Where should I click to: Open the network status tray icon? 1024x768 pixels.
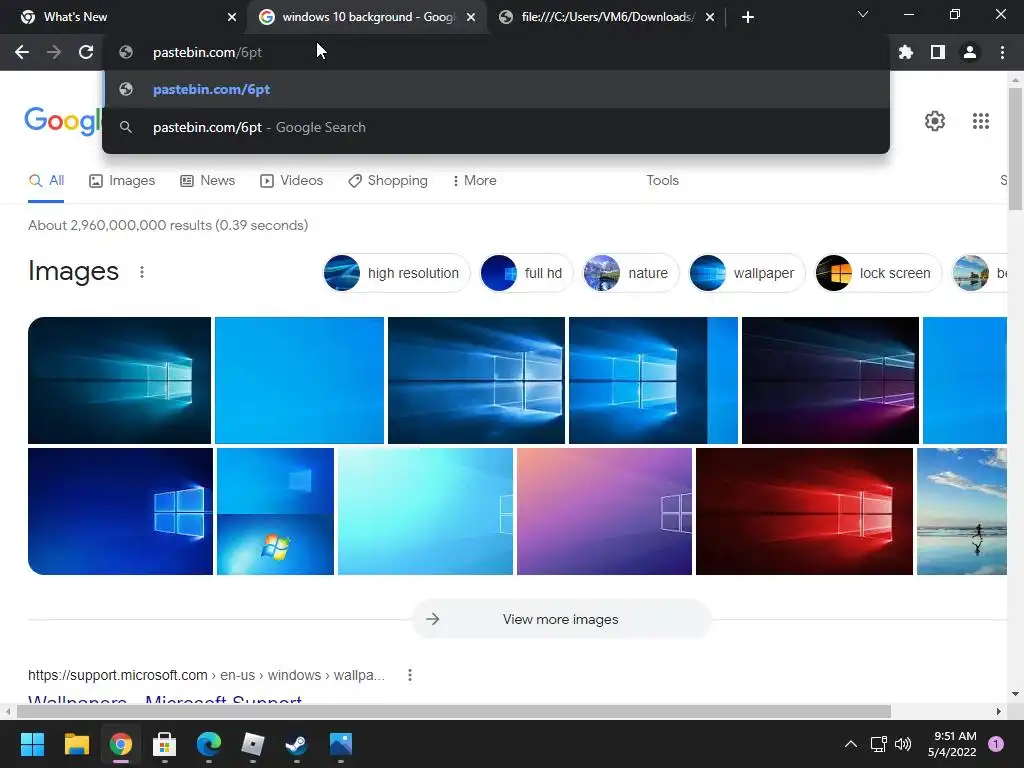tap(878, 744)
